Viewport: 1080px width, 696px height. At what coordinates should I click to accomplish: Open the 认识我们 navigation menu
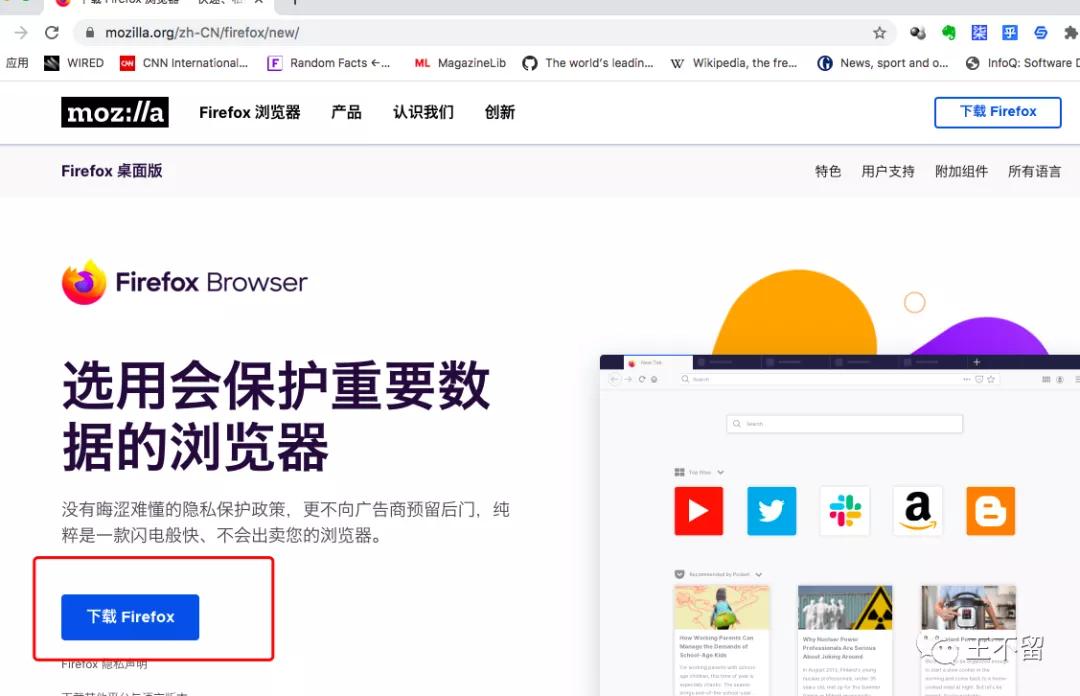tap(422, 112)
